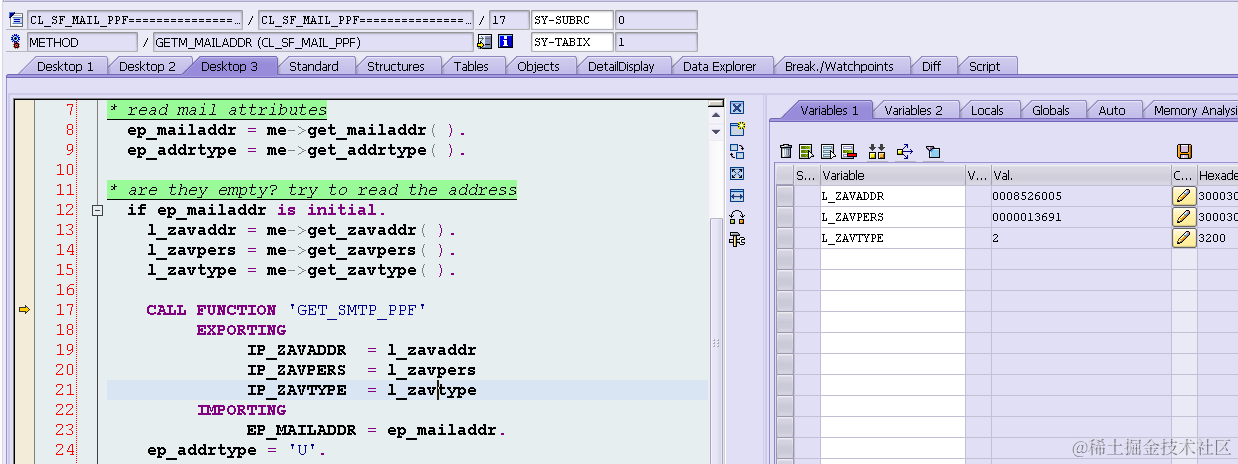Click the new tool icon beside the editor
Viewport: 1238px width, 464px height.
(x=737, y=130)
